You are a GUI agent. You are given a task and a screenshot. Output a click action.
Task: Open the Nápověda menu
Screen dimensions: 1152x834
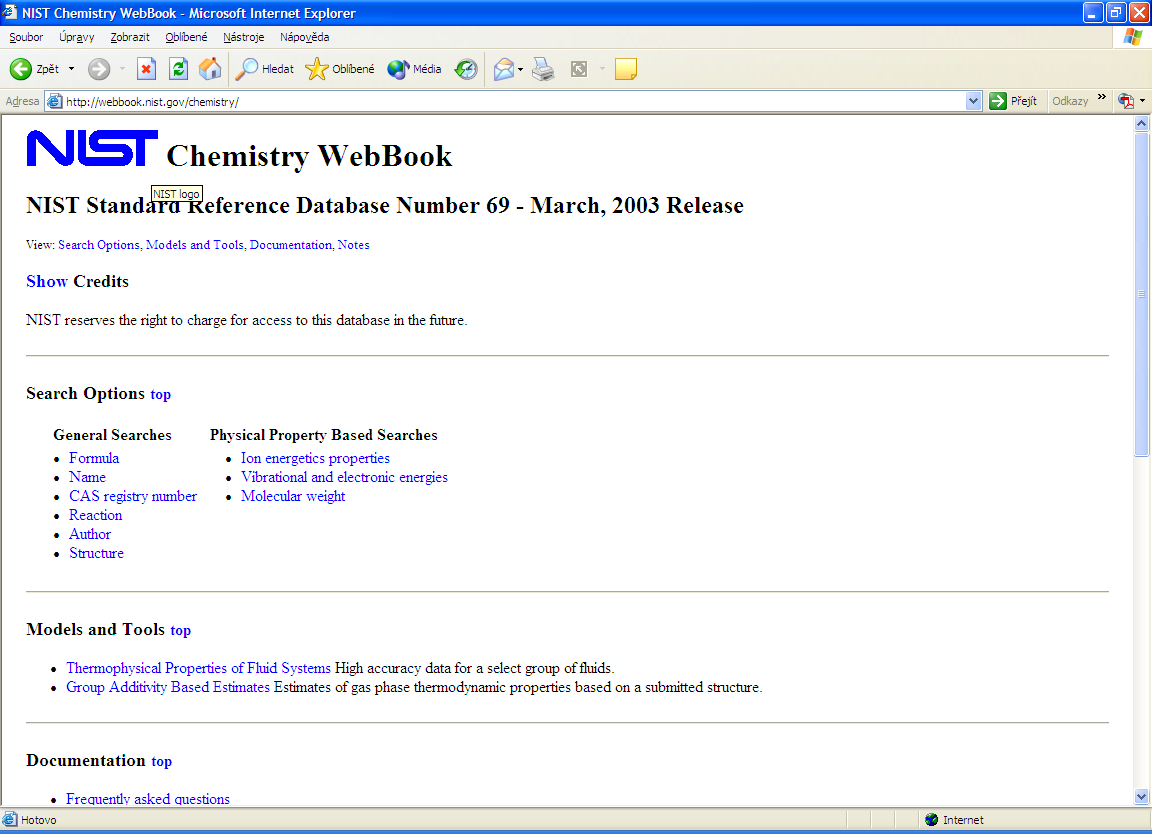tap(304, 37)
